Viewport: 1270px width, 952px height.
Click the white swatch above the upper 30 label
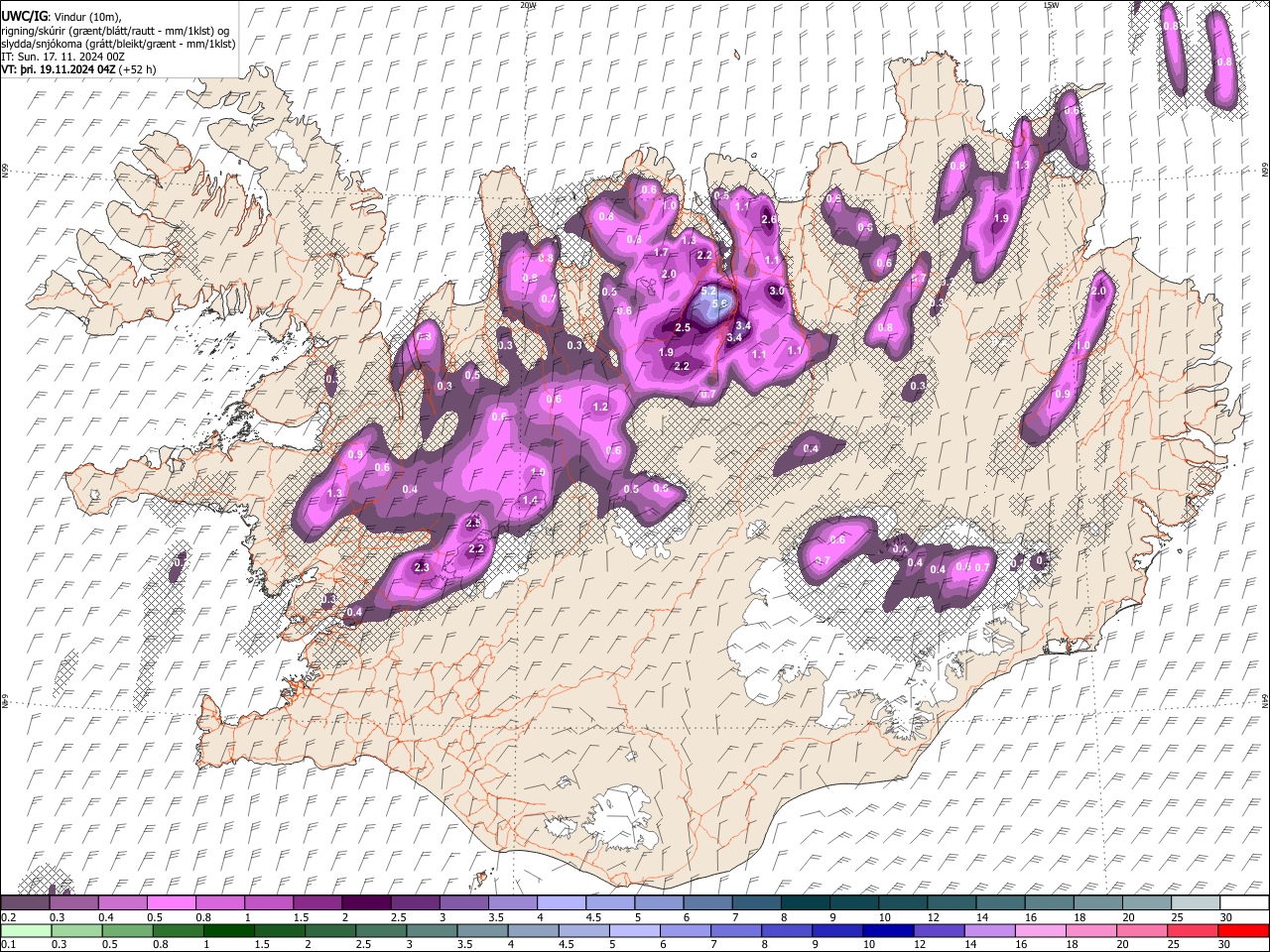coord(1244,903)
